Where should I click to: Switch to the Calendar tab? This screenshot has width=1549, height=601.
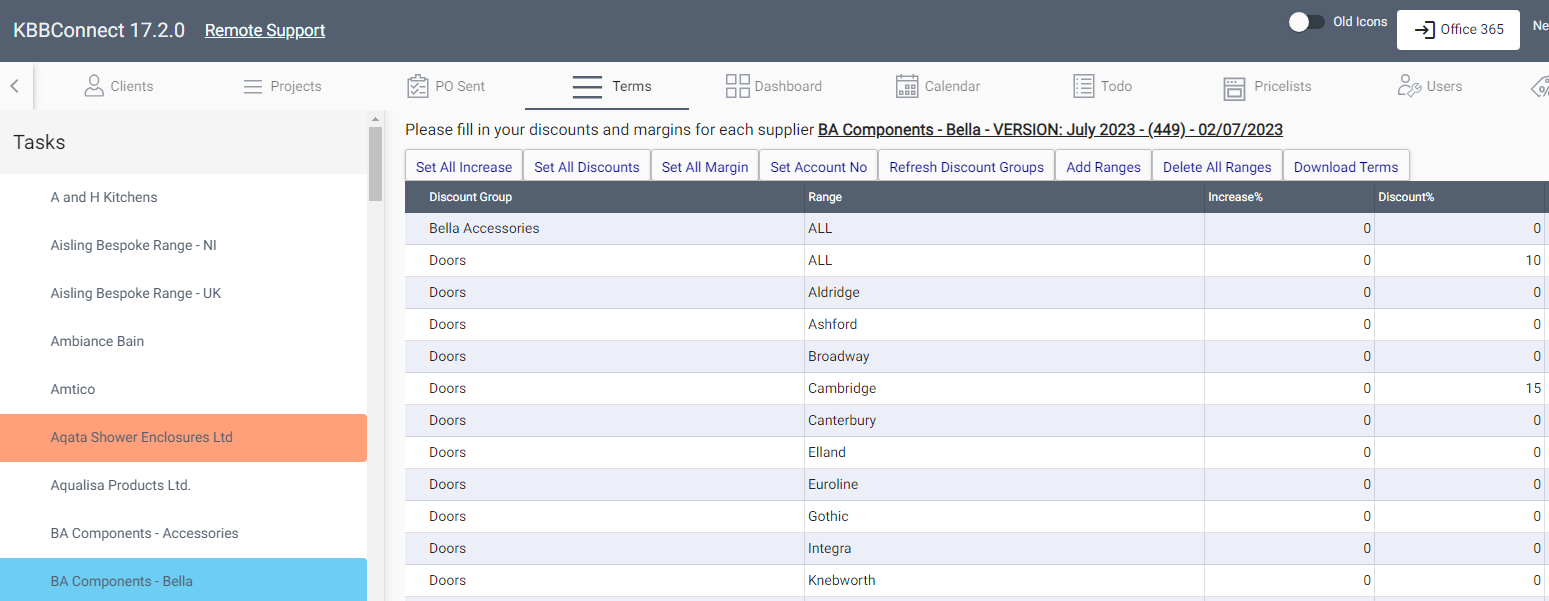click(x=938, y=86)
